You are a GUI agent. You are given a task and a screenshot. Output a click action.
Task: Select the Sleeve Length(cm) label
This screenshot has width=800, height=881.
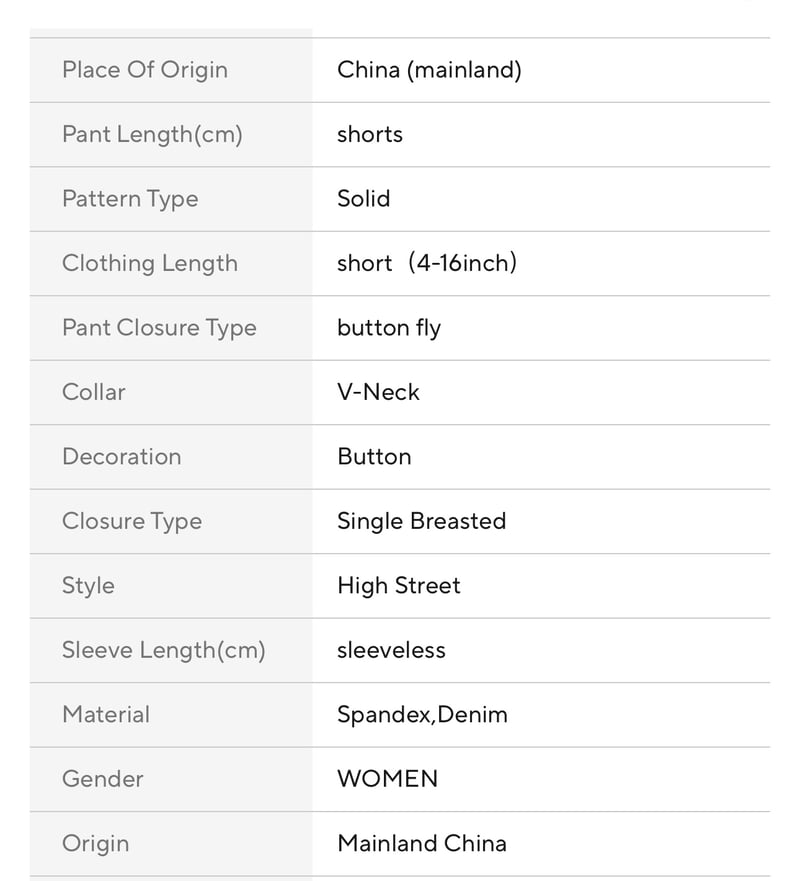163,651
